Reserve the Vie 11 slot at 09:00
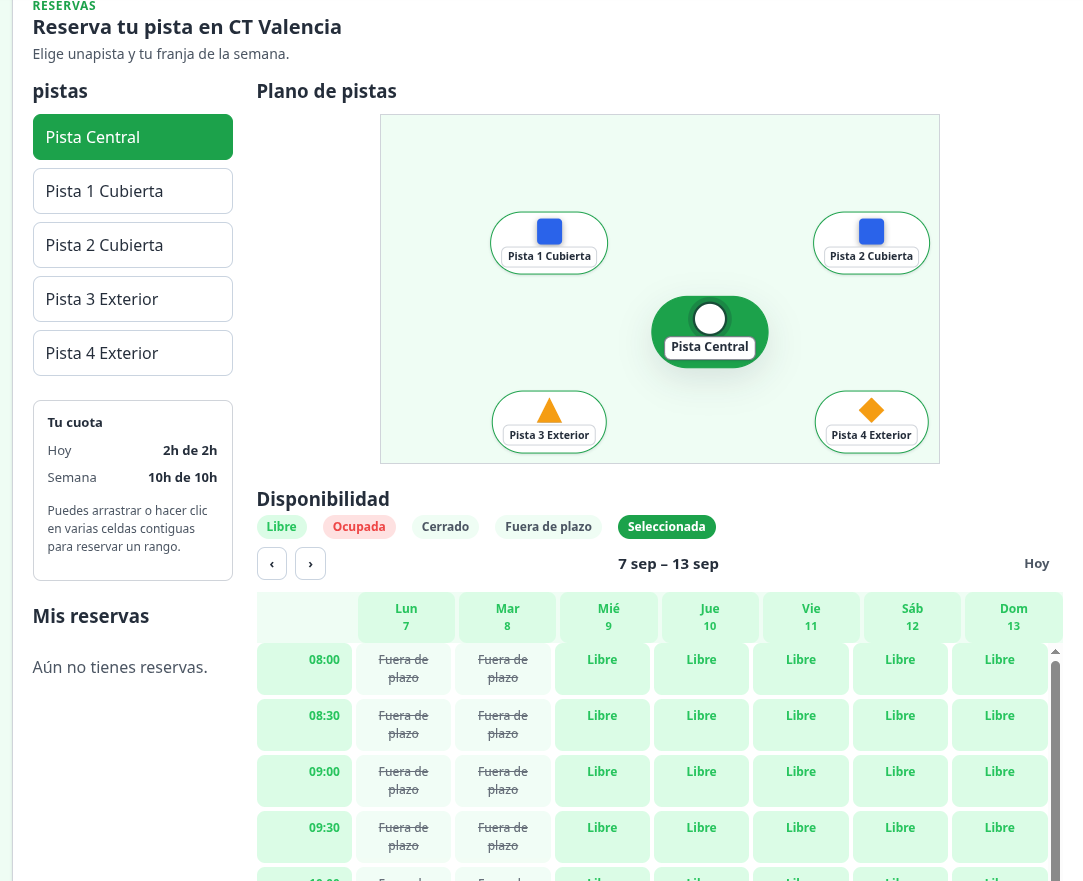Image resolution: width=1083 pixels, height=881 pixels. (x=801, y=781)
